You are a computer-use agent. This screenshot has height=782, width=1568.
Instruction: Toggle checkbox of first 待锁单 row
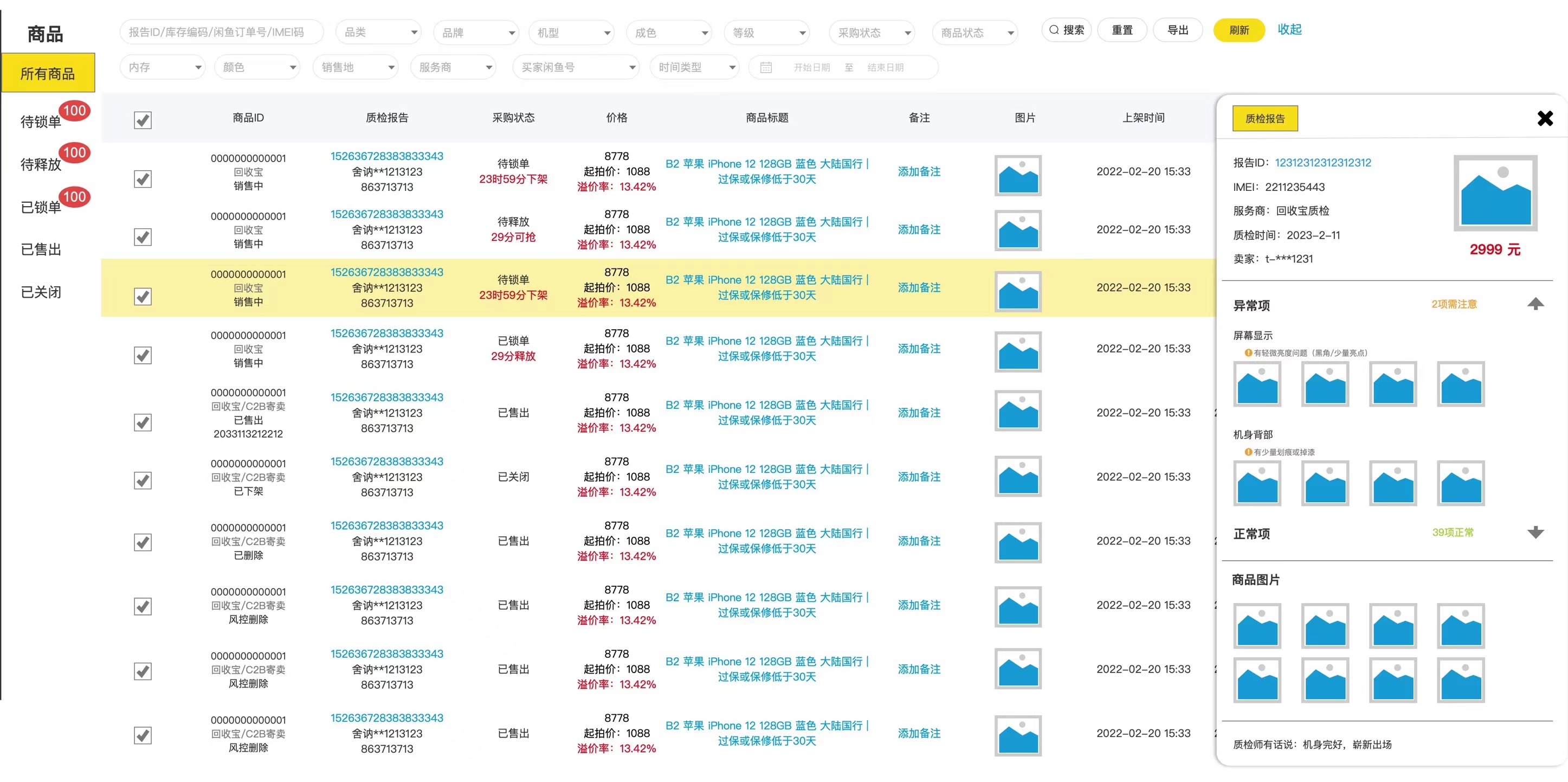point(143,178)
